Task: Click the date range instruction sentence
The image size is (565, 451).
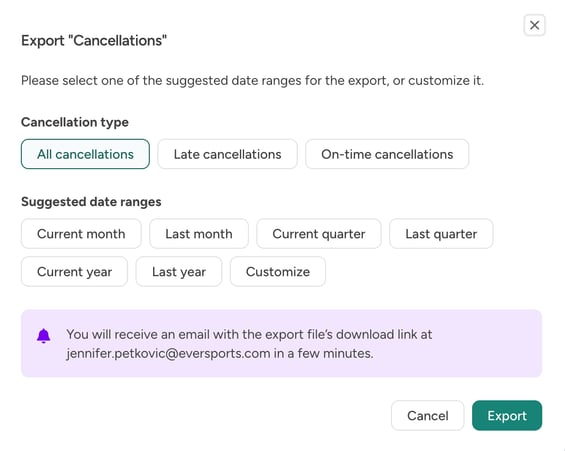Action: point(252,80)
